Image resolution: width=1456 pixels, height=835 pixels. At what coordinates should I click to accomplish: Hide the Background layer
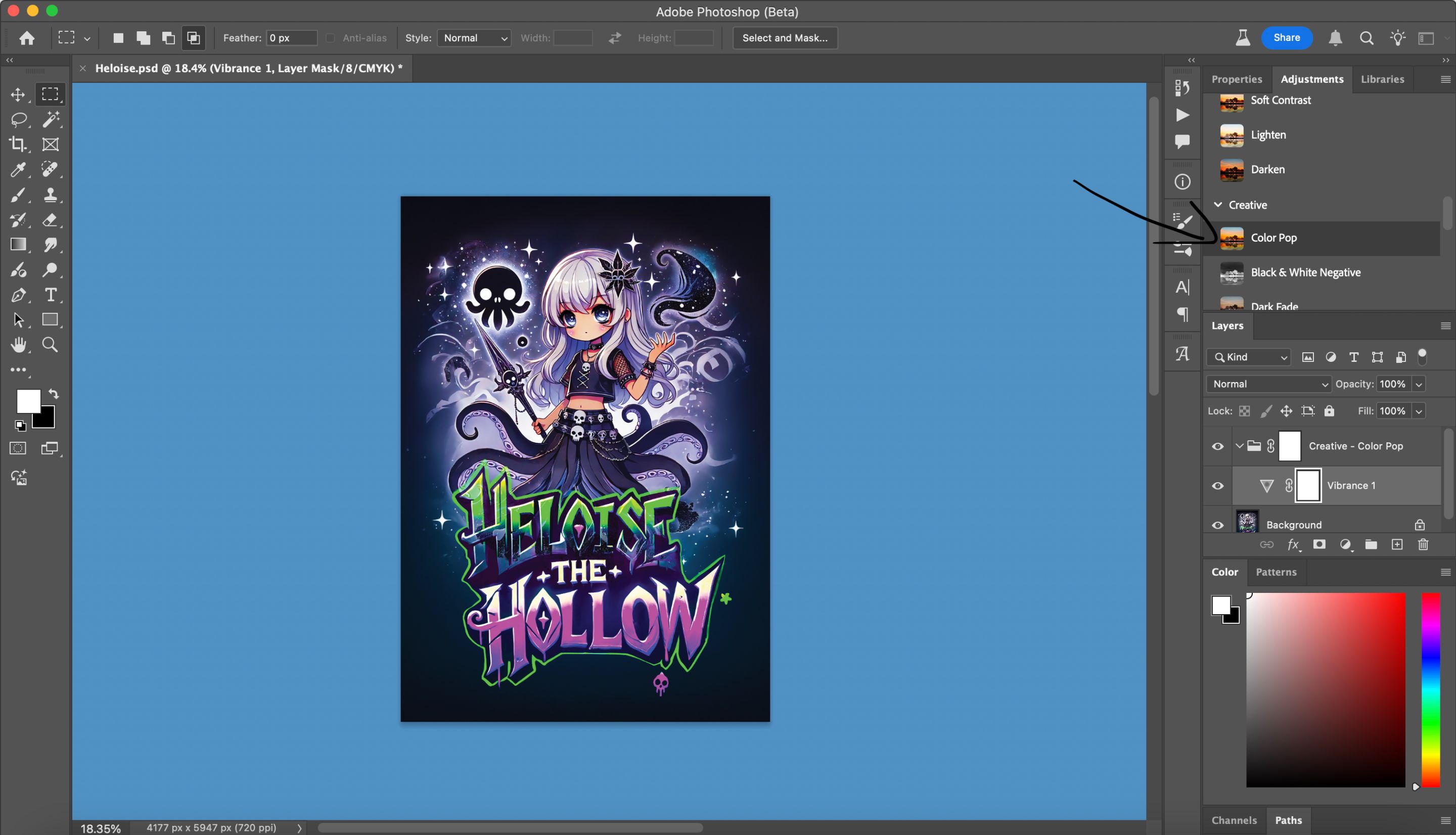coord(1217,525)
